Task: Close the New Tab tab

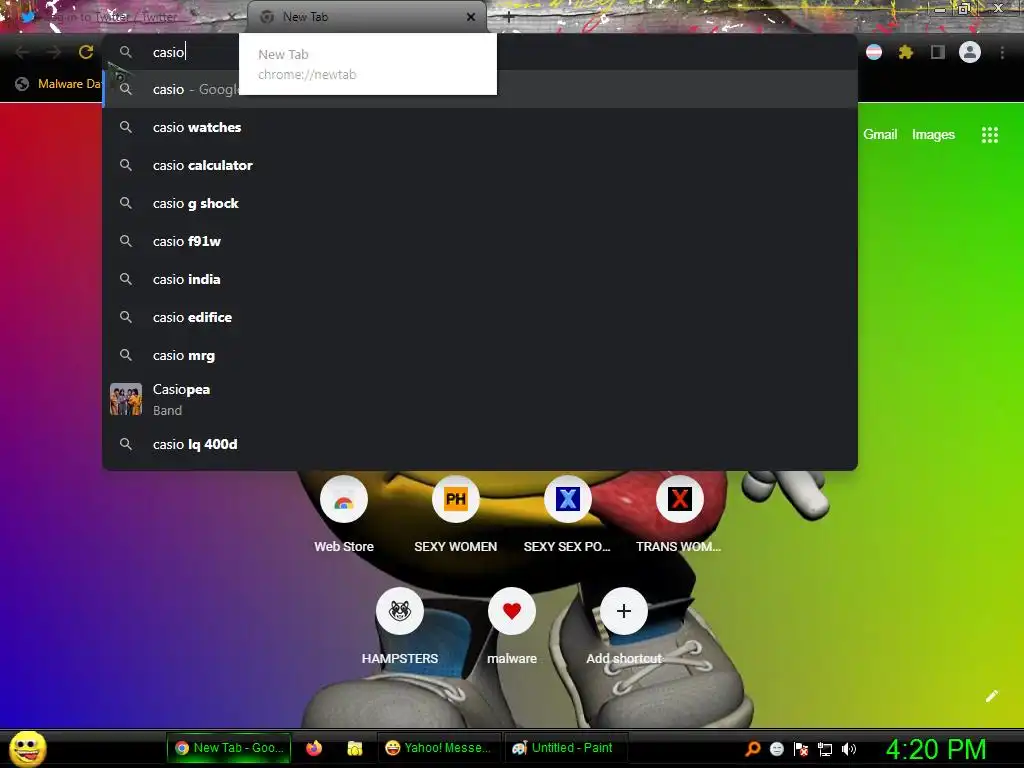Action: click(x=471, y=17)
